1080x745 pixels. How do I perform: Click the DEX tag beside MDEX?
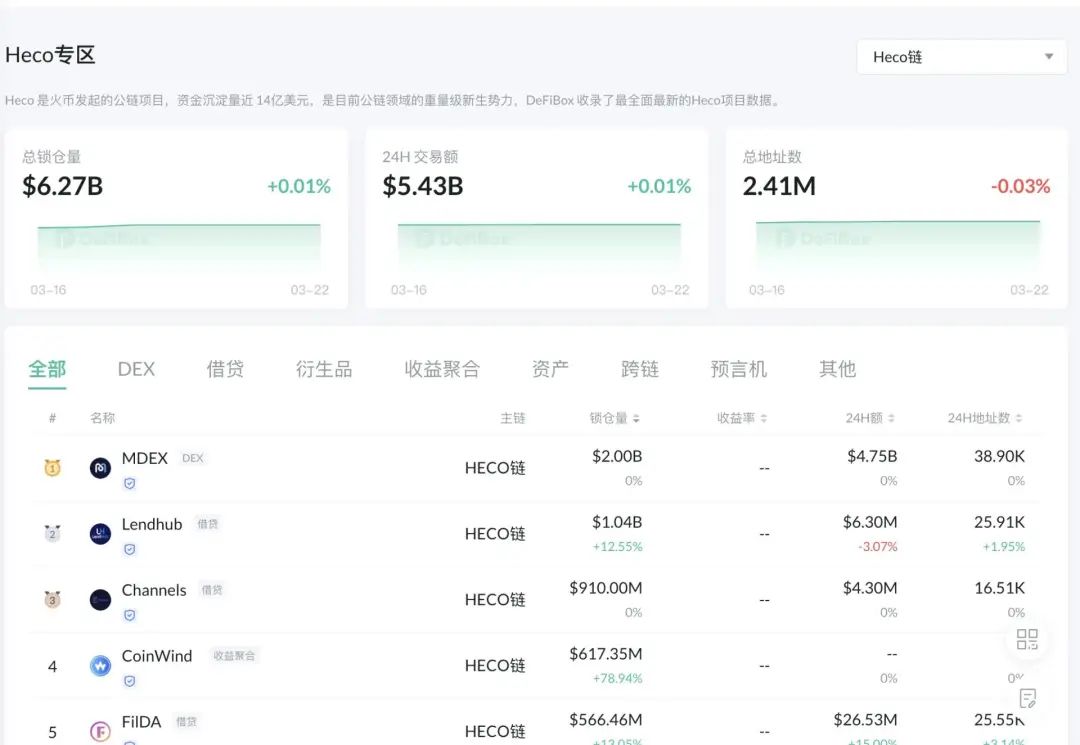(193, 458)
